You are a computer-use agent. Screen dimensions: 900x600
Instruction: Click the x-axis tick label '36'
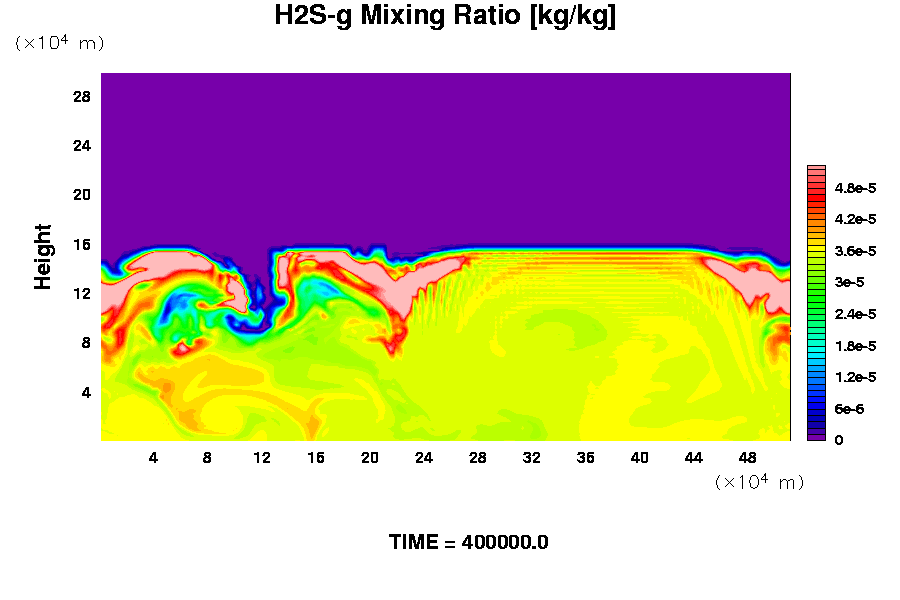coord(585,458)
